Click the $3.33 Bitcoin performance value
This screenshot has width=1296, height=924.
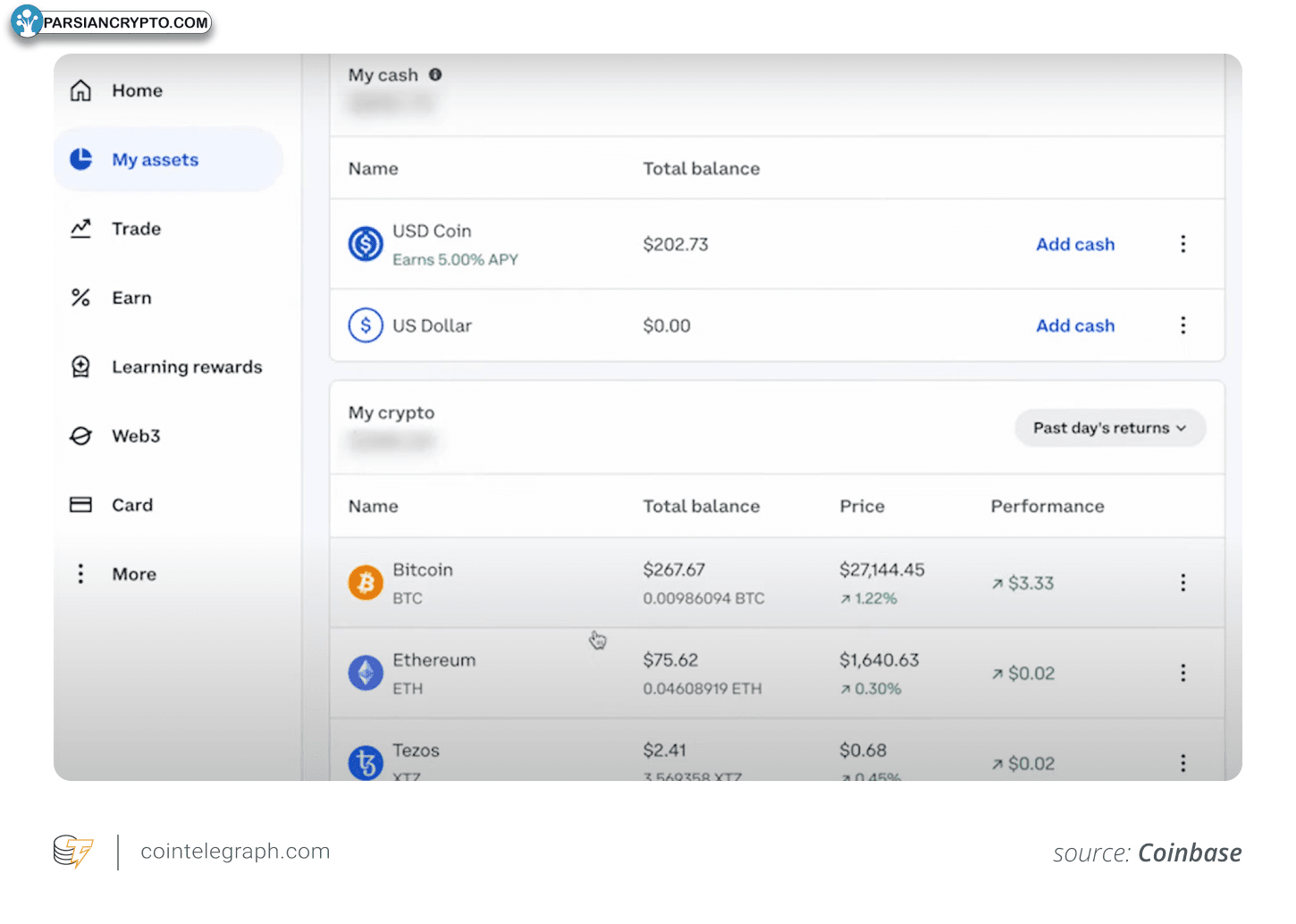pyautogui.click(x=1022, y=584)
